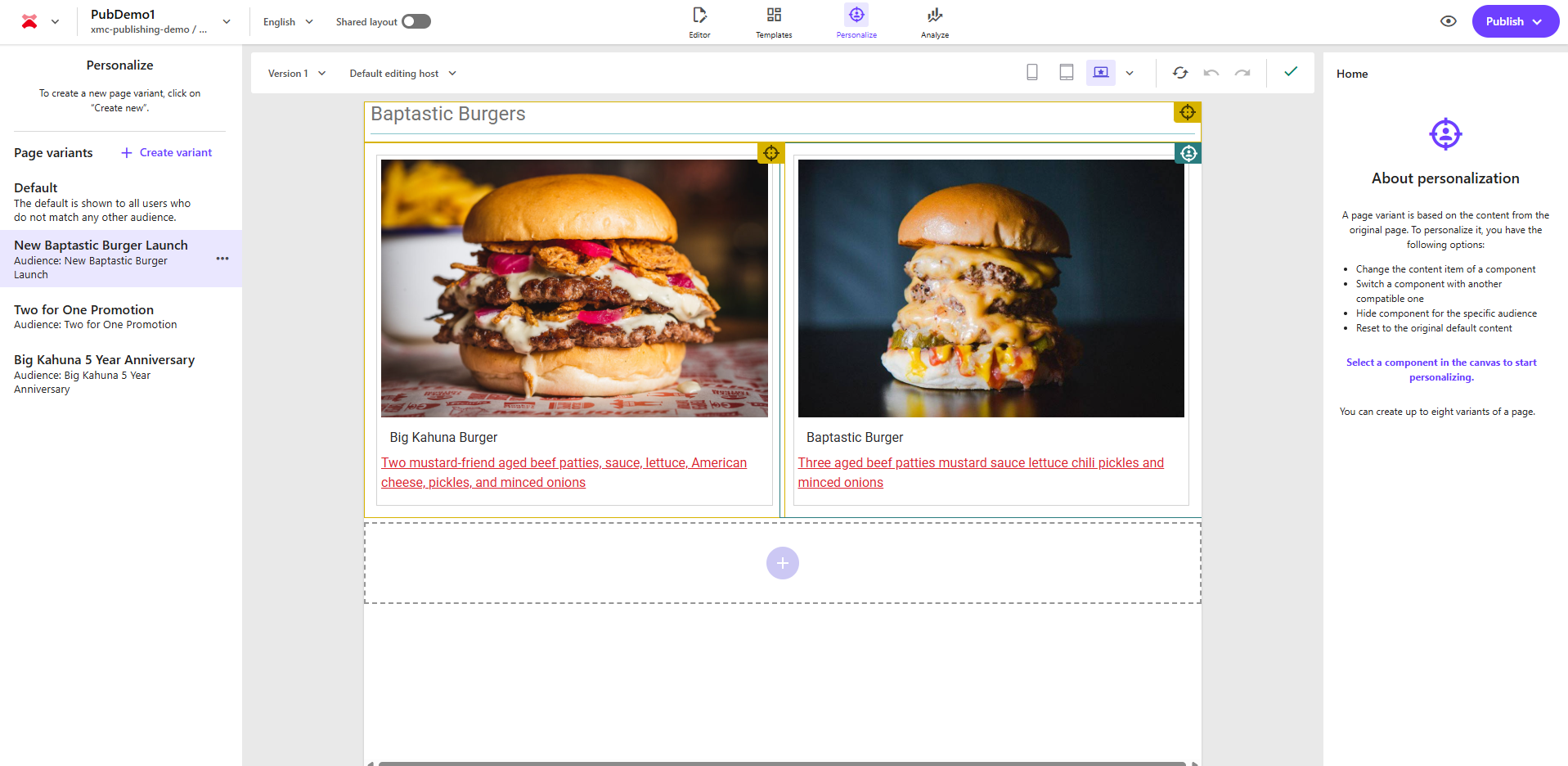Click the redo arrow icon
Image resolution: width=1568 pixels, height=766 pixels.
click(1242, 73)
